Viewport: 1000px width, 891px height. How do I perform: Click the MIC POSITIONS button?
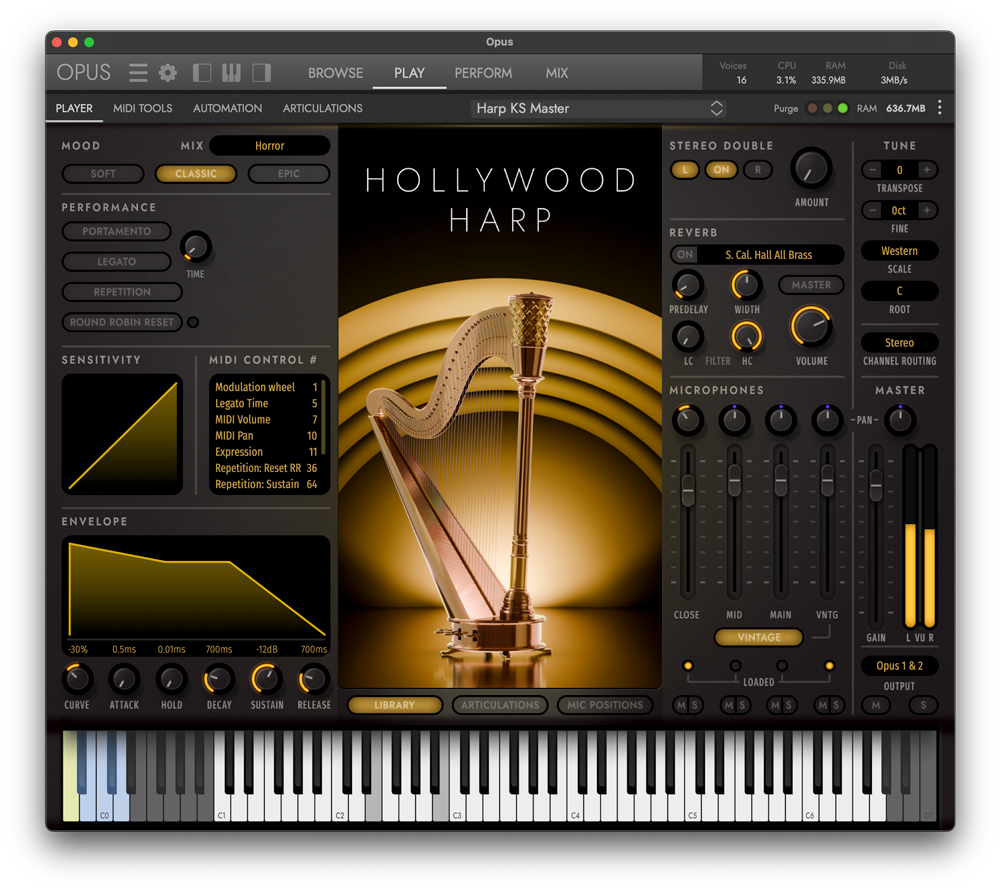pyautogui.click(x=605, y=705)
